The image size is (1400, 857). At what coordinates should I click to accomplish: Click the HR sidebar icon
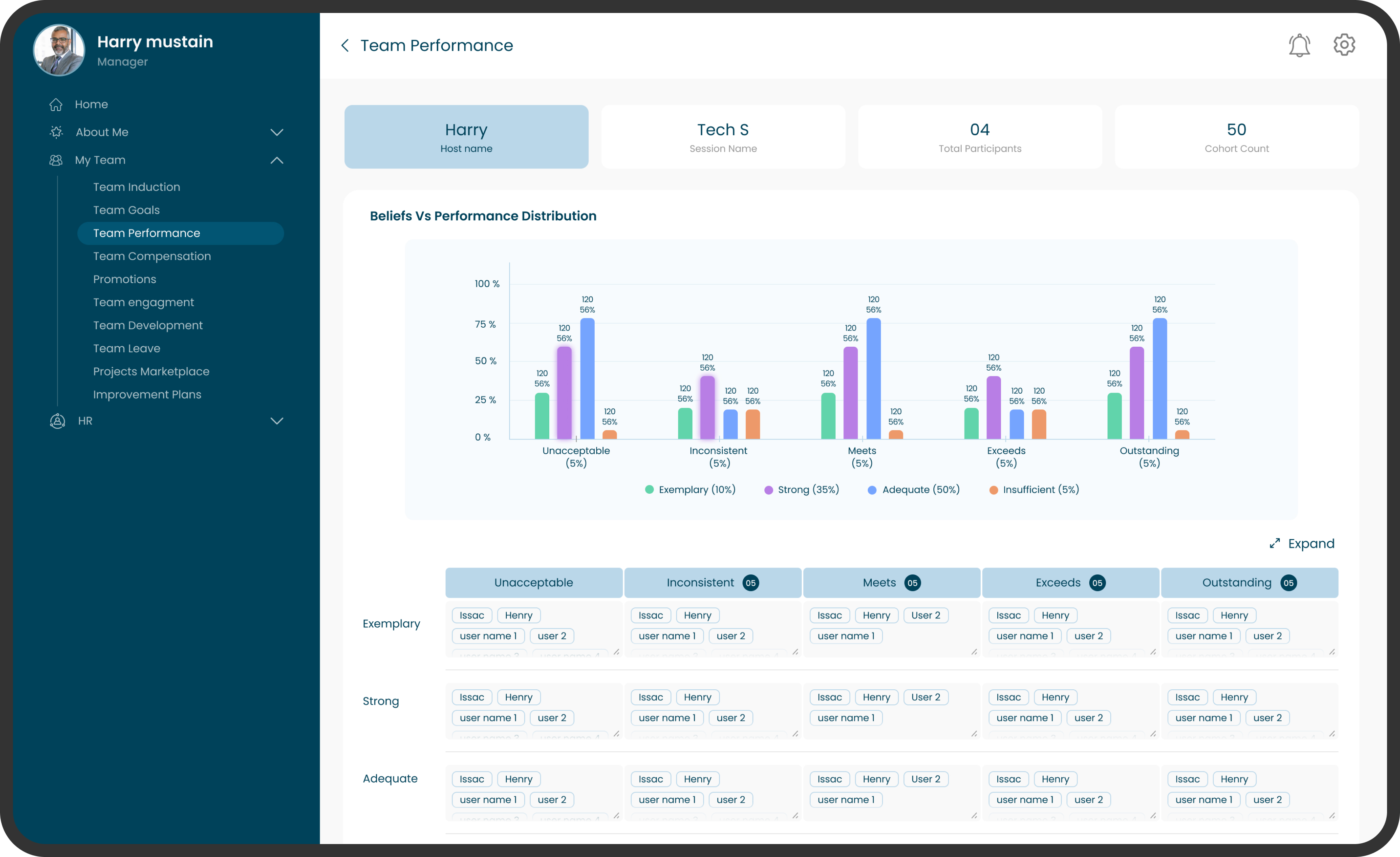pyautogui.click(x=58, y=421)
